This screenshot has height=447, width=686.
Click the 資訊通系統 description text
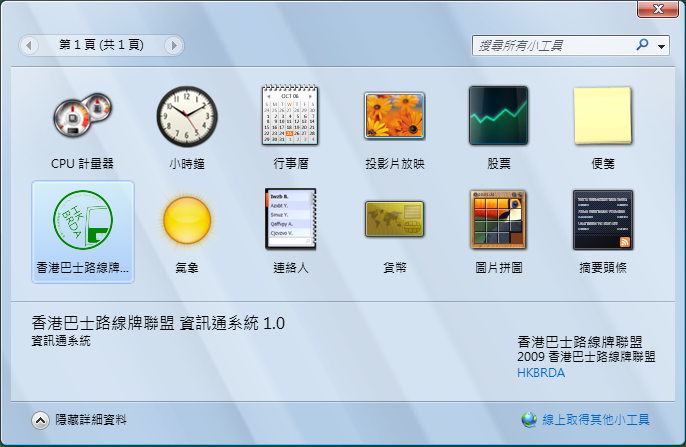pyautogui.click(x=61, y=341)
